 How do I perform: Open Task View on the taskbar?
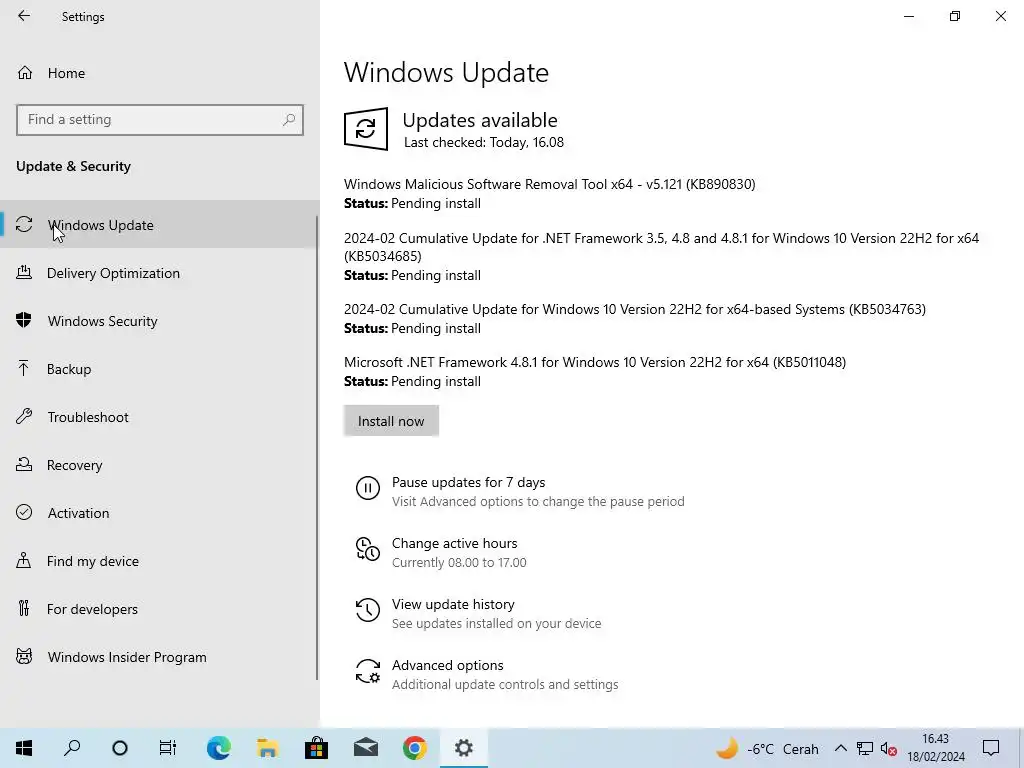point(168,748)
